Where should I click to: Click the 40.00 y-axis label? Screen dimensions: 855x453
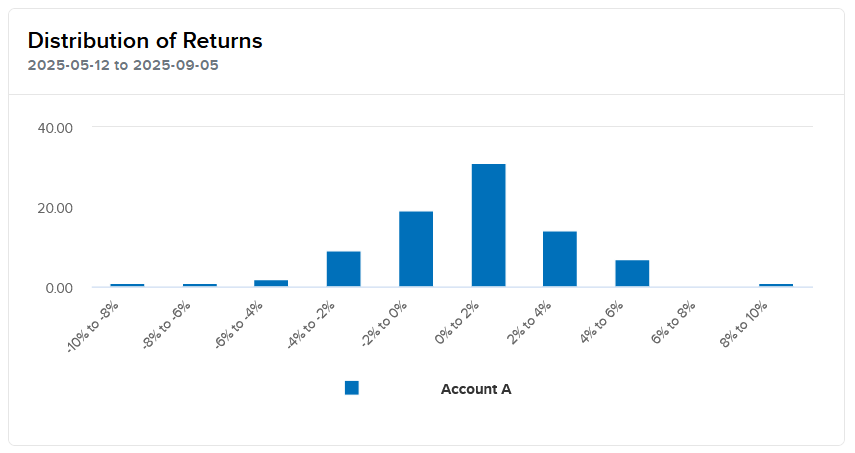click(55, 128)
